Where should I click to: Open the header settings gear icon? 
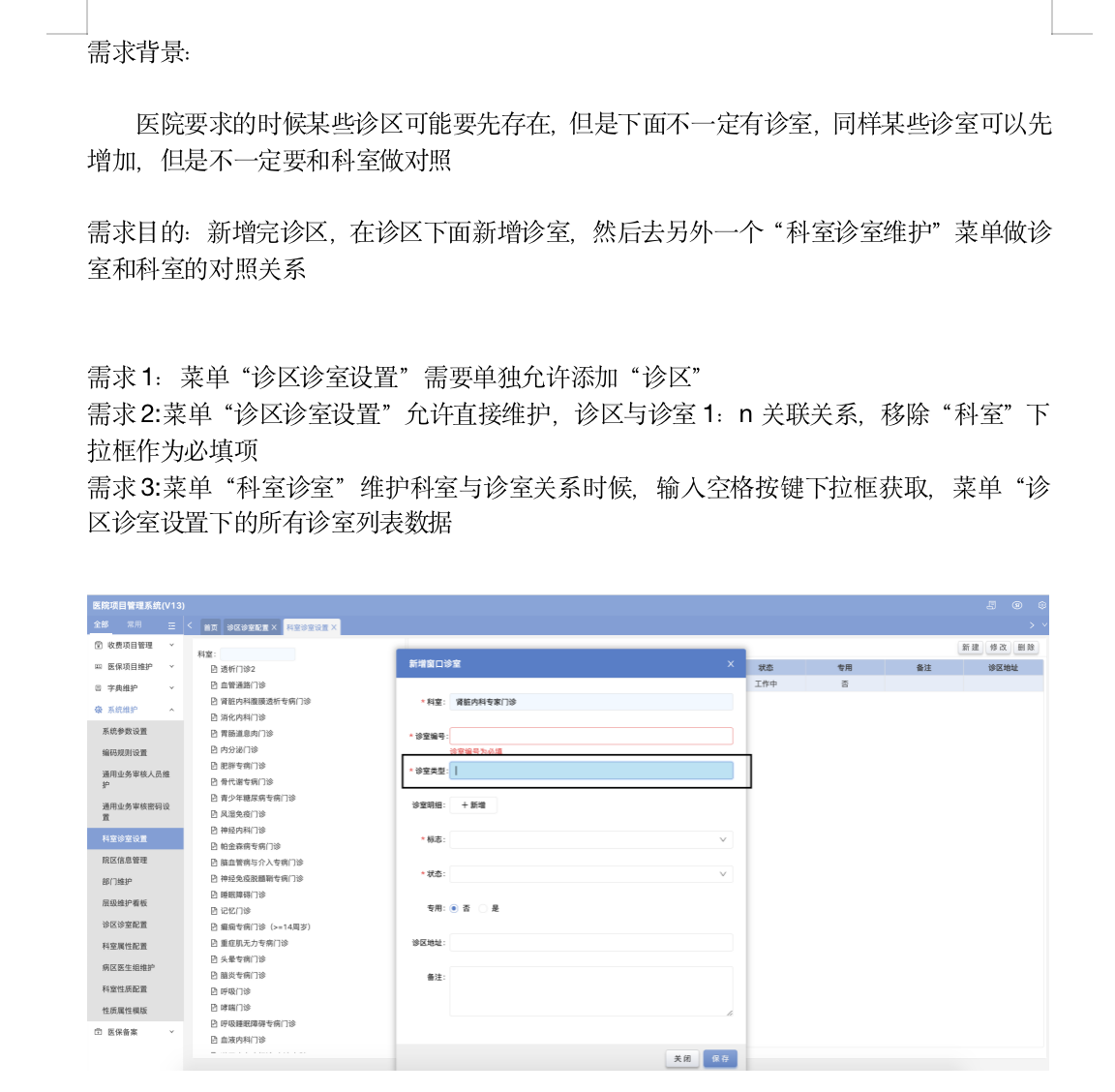click(1041, 605)
